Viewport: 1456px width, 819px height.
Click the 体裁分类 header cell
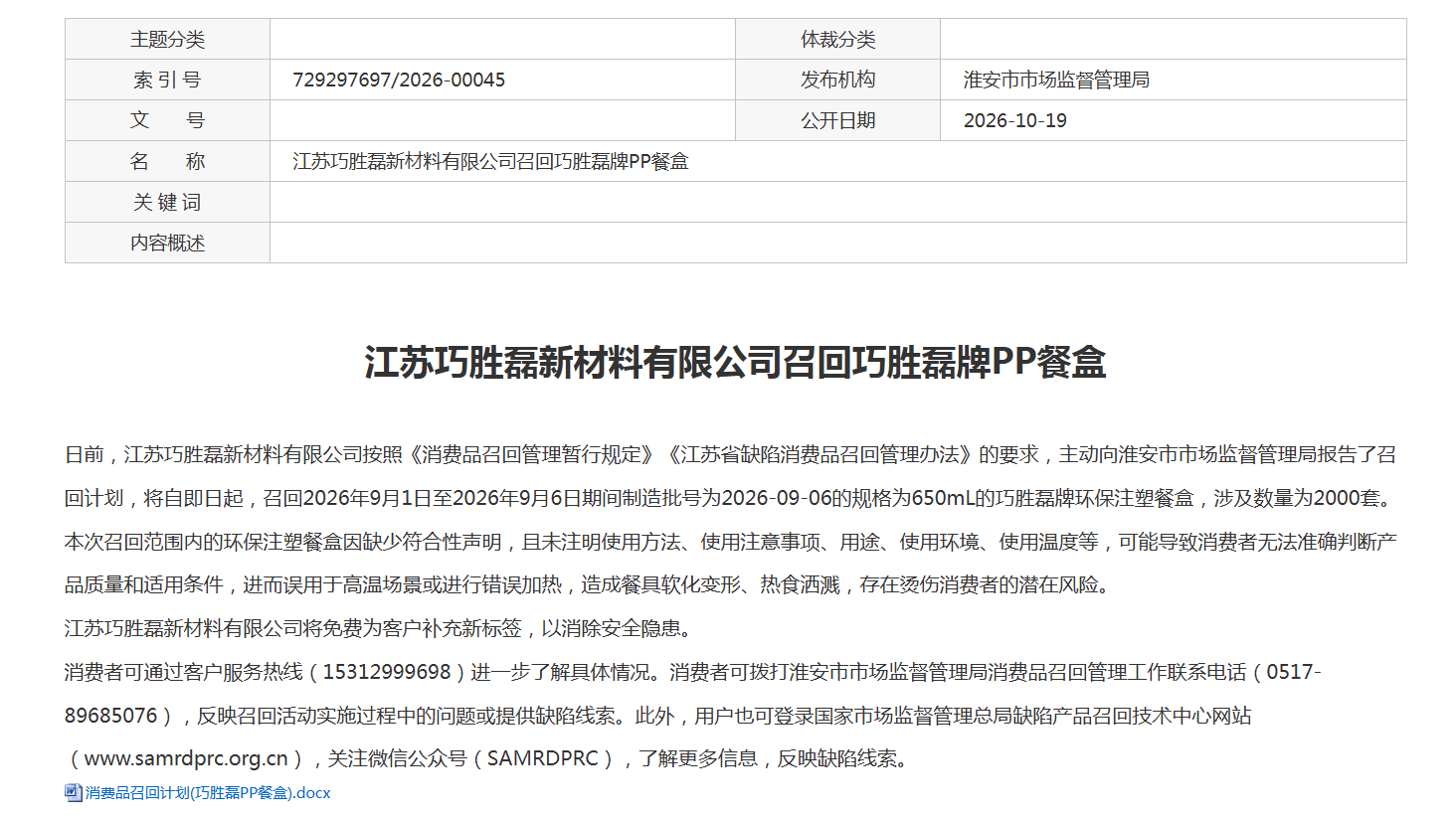pos(838,39)
